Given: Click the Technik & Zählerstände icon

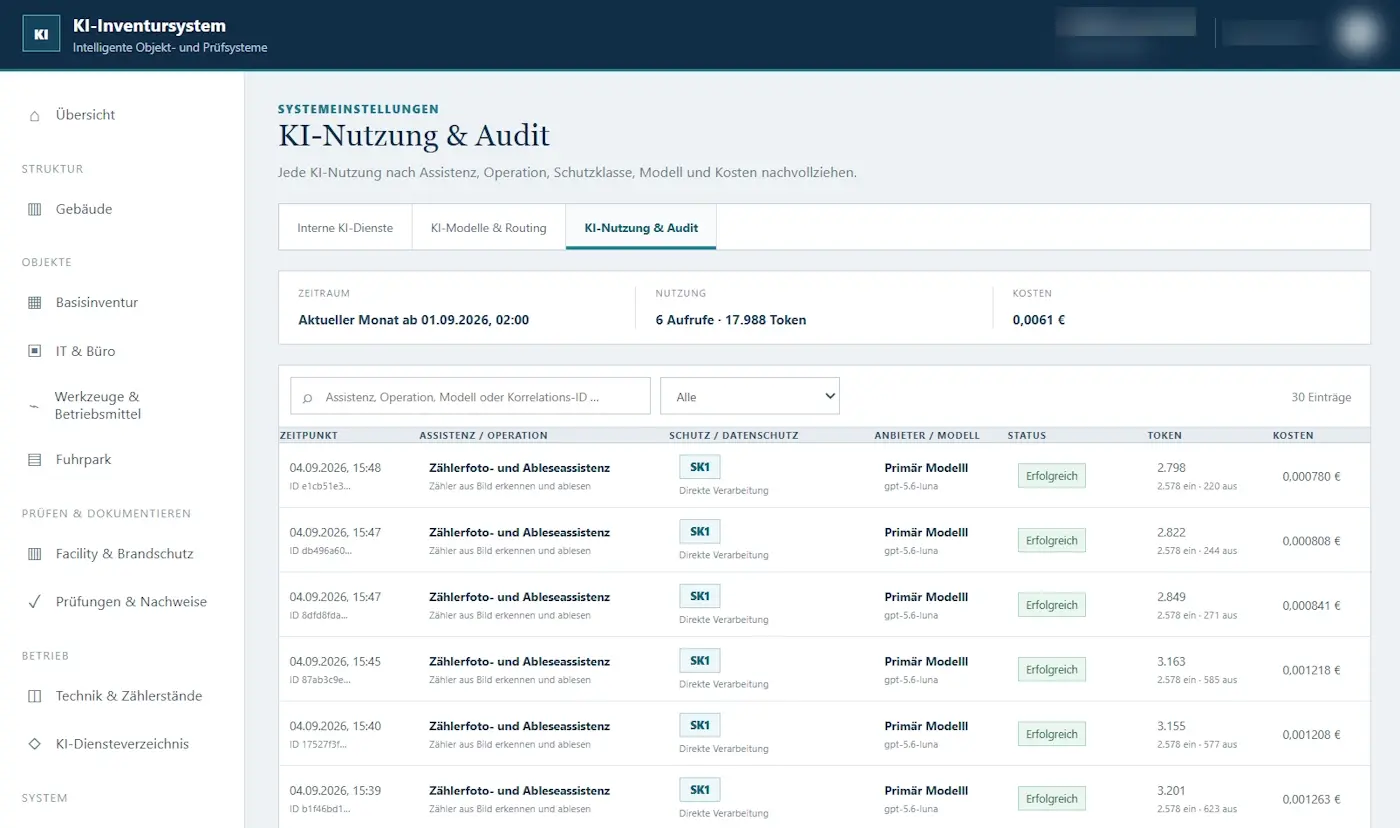Looking at the screenshot, I should click(35, 696).
